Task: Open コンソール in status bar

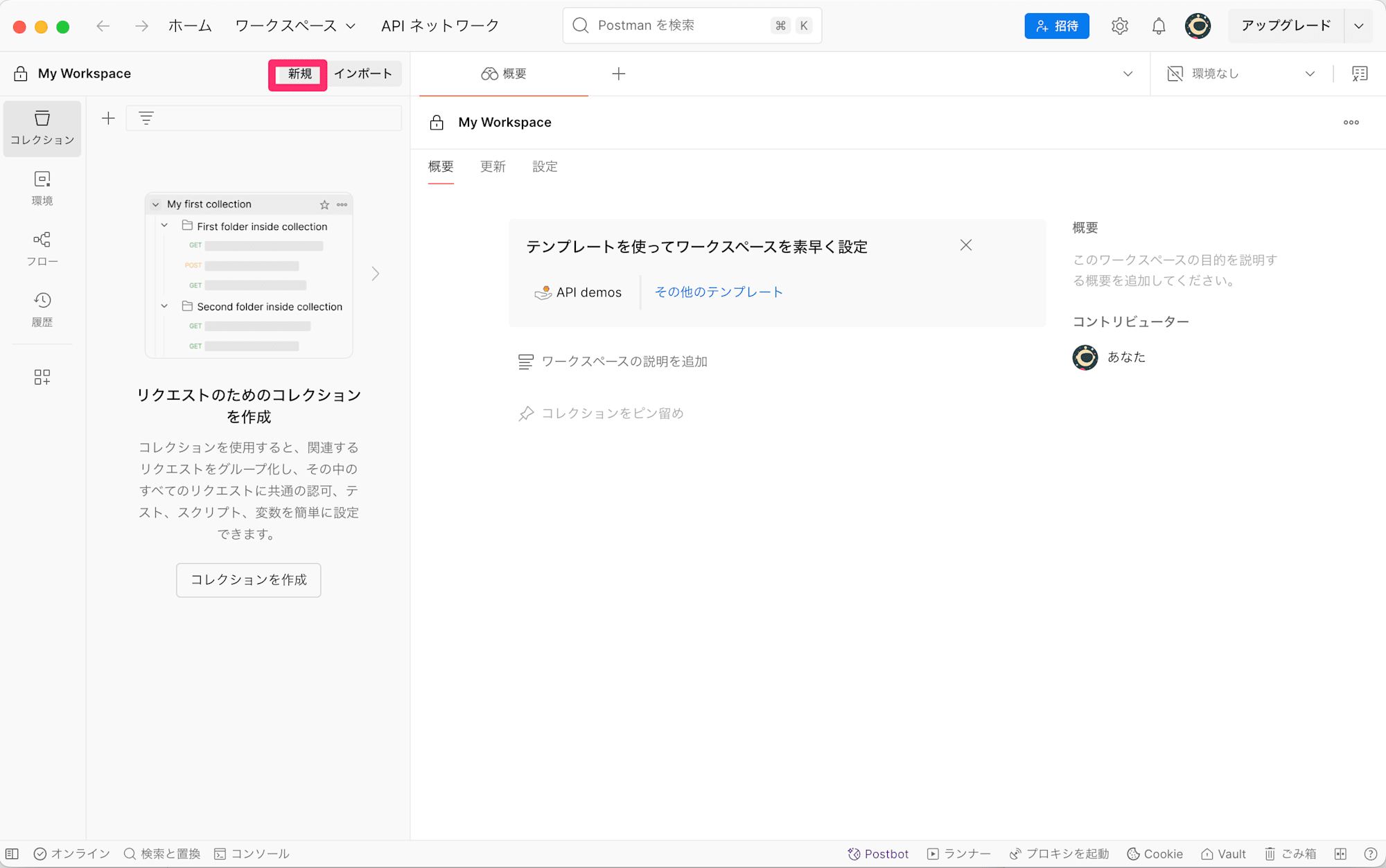Action: pos(252,853)
